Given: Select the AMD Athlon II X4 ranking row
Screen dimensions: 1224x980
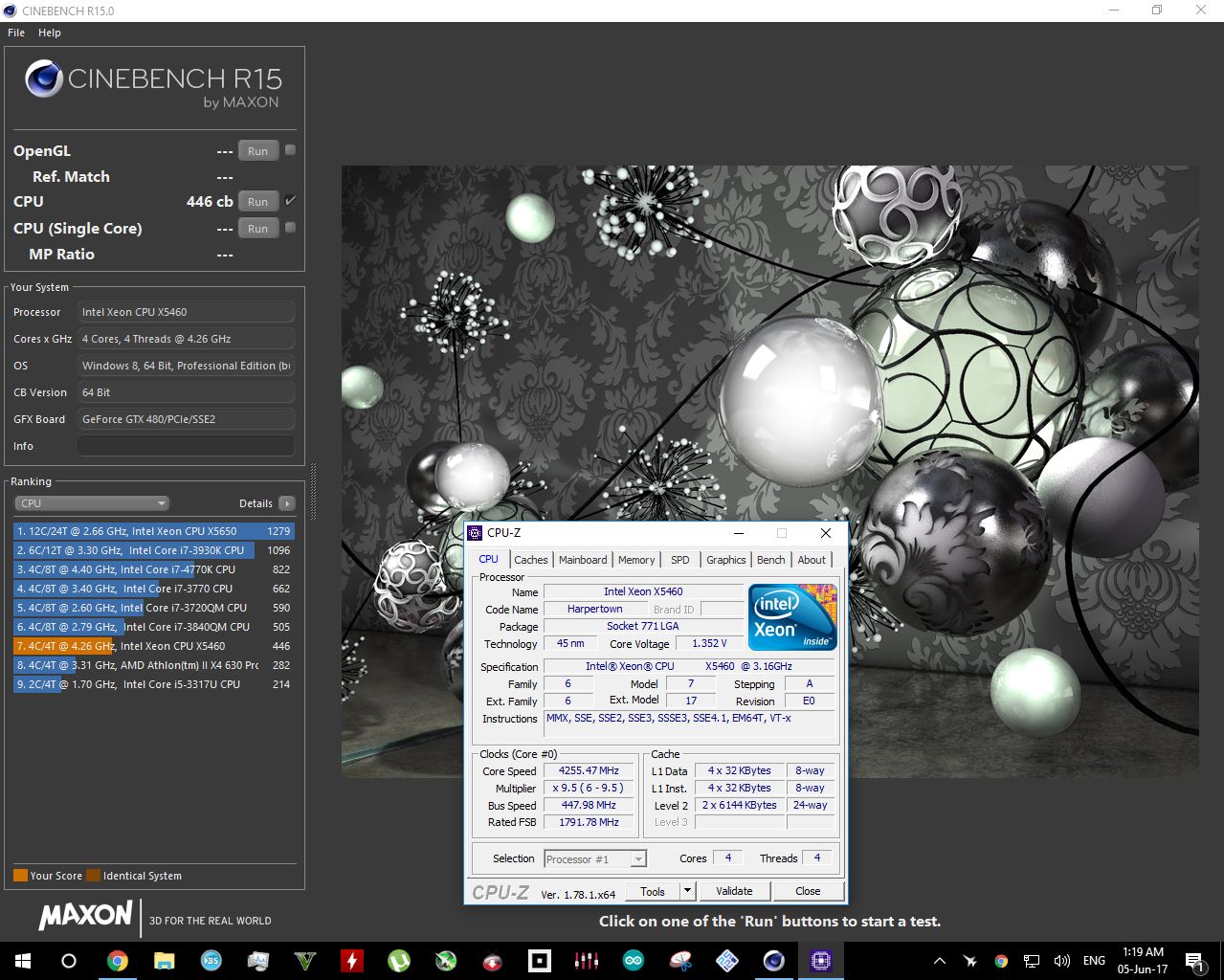Looking at the screenshot, I should [x=153, y=665].
